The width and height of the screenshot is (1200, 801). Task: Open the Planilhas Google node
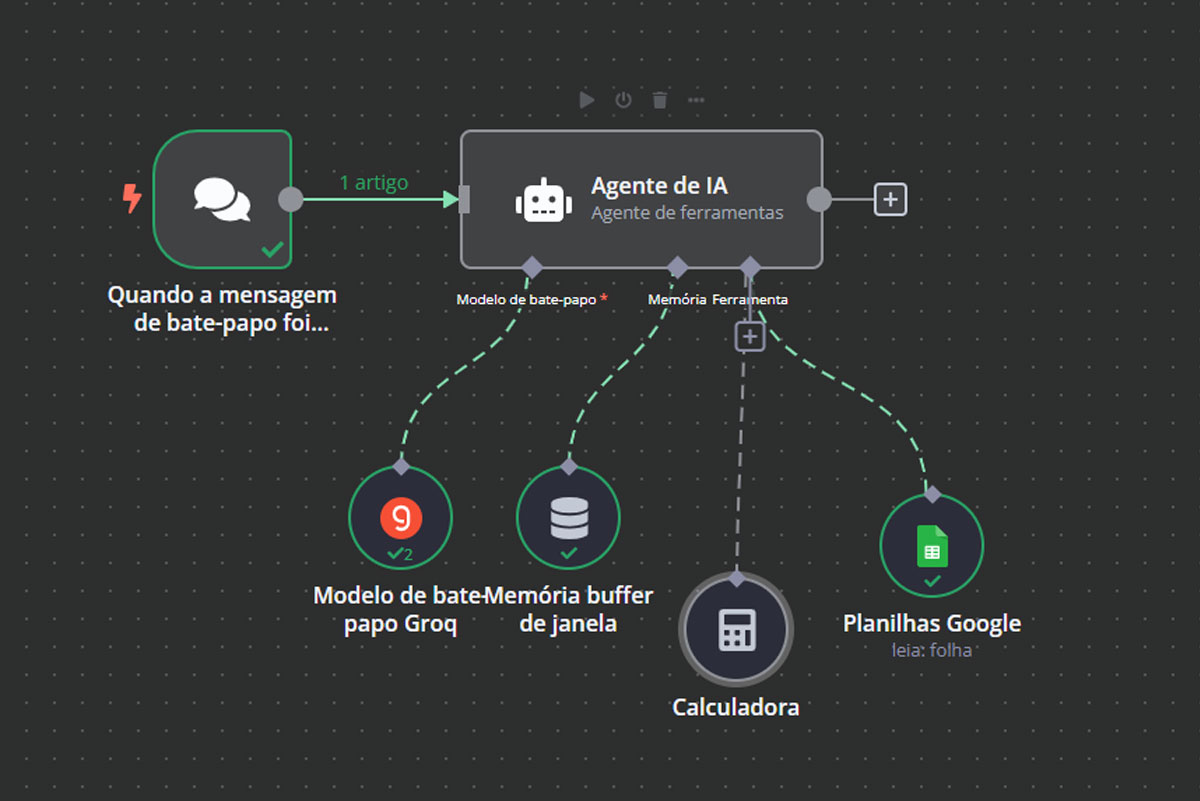[931, 545]
